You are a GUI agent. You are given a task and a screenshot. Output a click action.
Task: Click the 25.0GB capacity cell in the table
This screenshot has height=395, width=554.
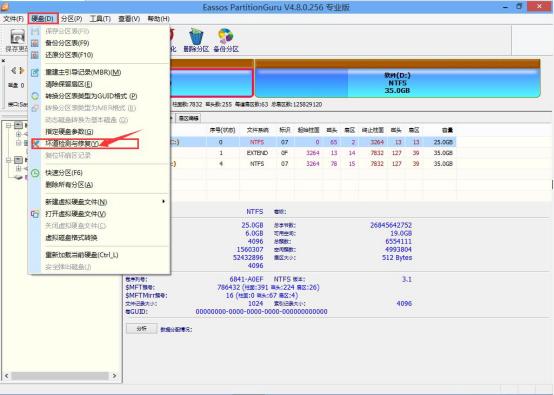point(443,142)
